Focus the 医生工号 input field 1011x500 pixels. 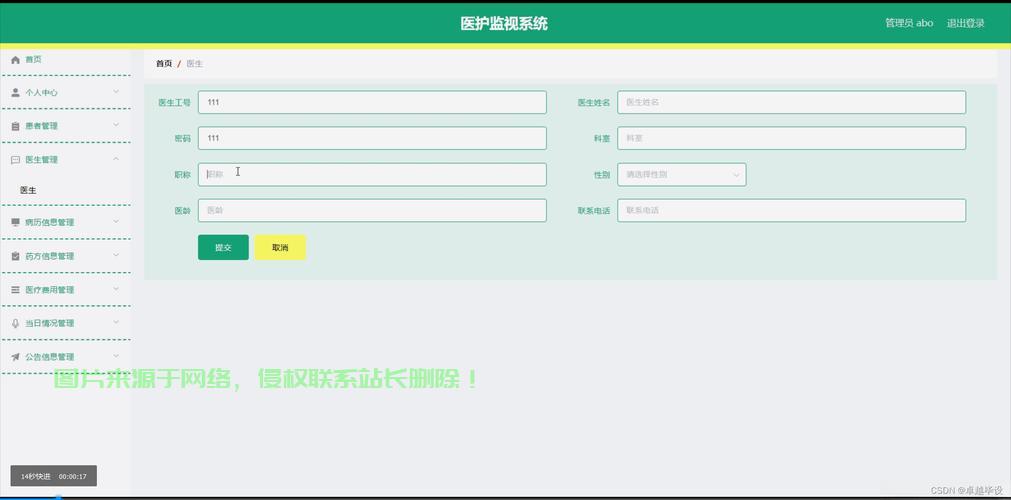[372, 102]
